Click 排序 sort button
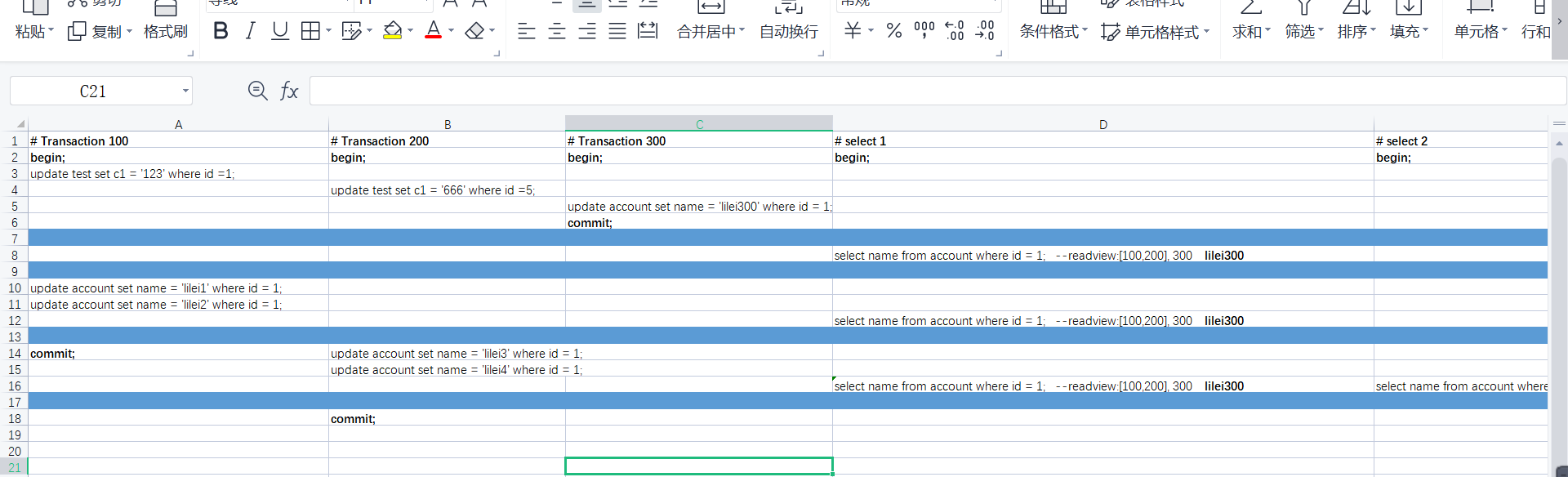The height and width of the screenshot is (477, 1568). pyautogui.click(x=1356, y=32)
